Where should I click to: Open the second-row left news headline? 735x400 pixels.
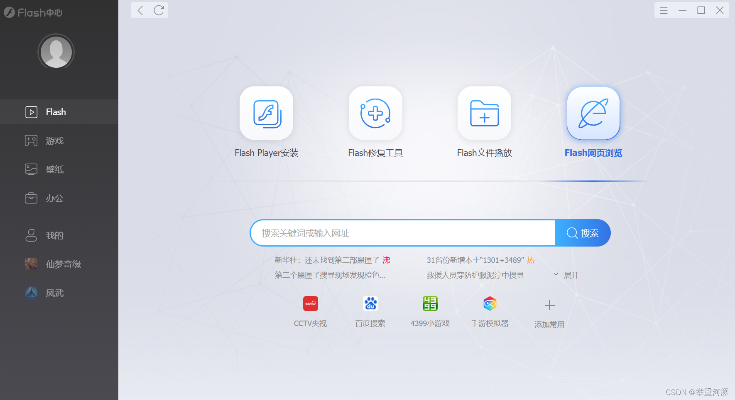coord(330,275)
